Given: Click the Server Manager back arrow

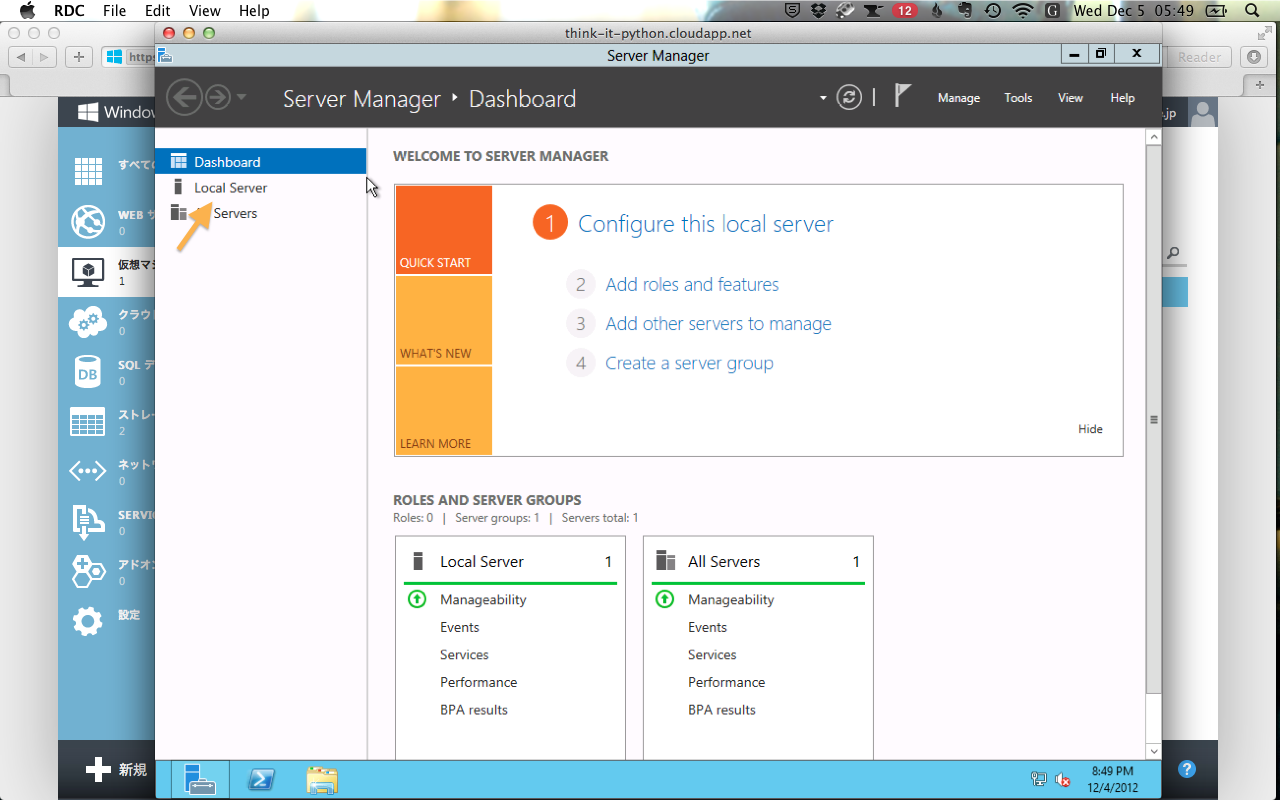Looking at the screenshot, I should [184, 97].
